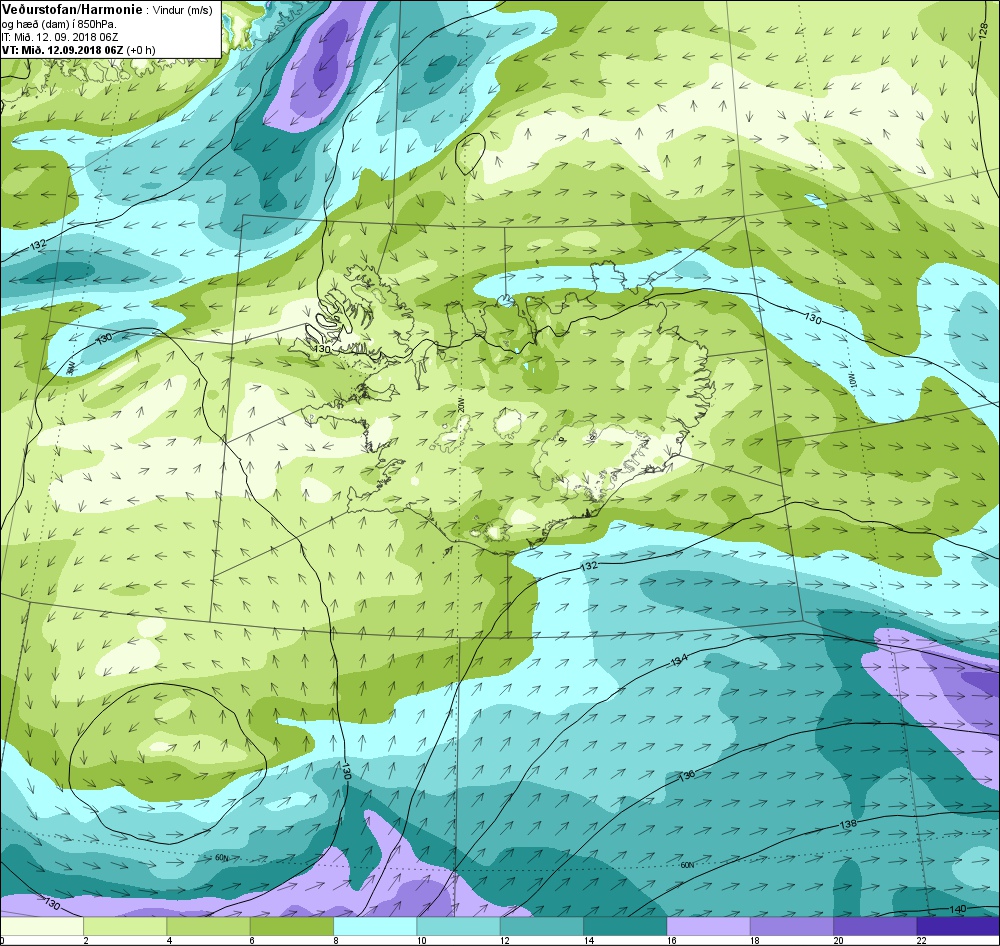This screenshot has height=946, width=1000.
Task: Click the "20W" longitude label over Iceland
Action: pyautogui.click(x=460, y=406)
